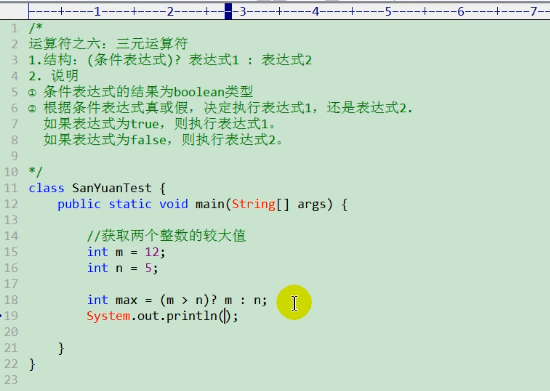Click line number 23 in the gutter

pyautogui.click(x=11, y=380)
